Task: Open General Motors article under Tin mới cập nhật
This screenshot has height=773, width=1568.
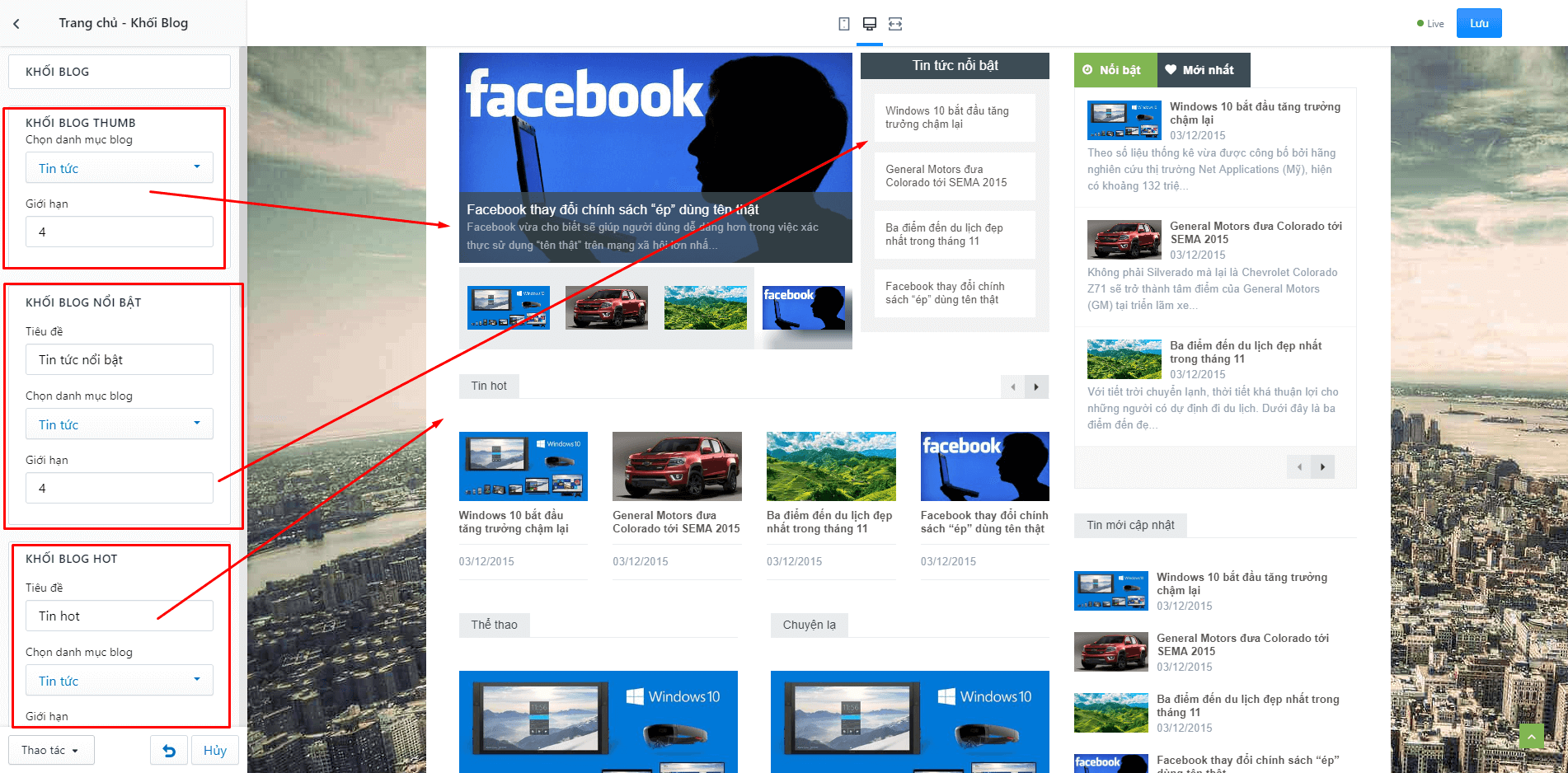Action: coord(1242,644)
